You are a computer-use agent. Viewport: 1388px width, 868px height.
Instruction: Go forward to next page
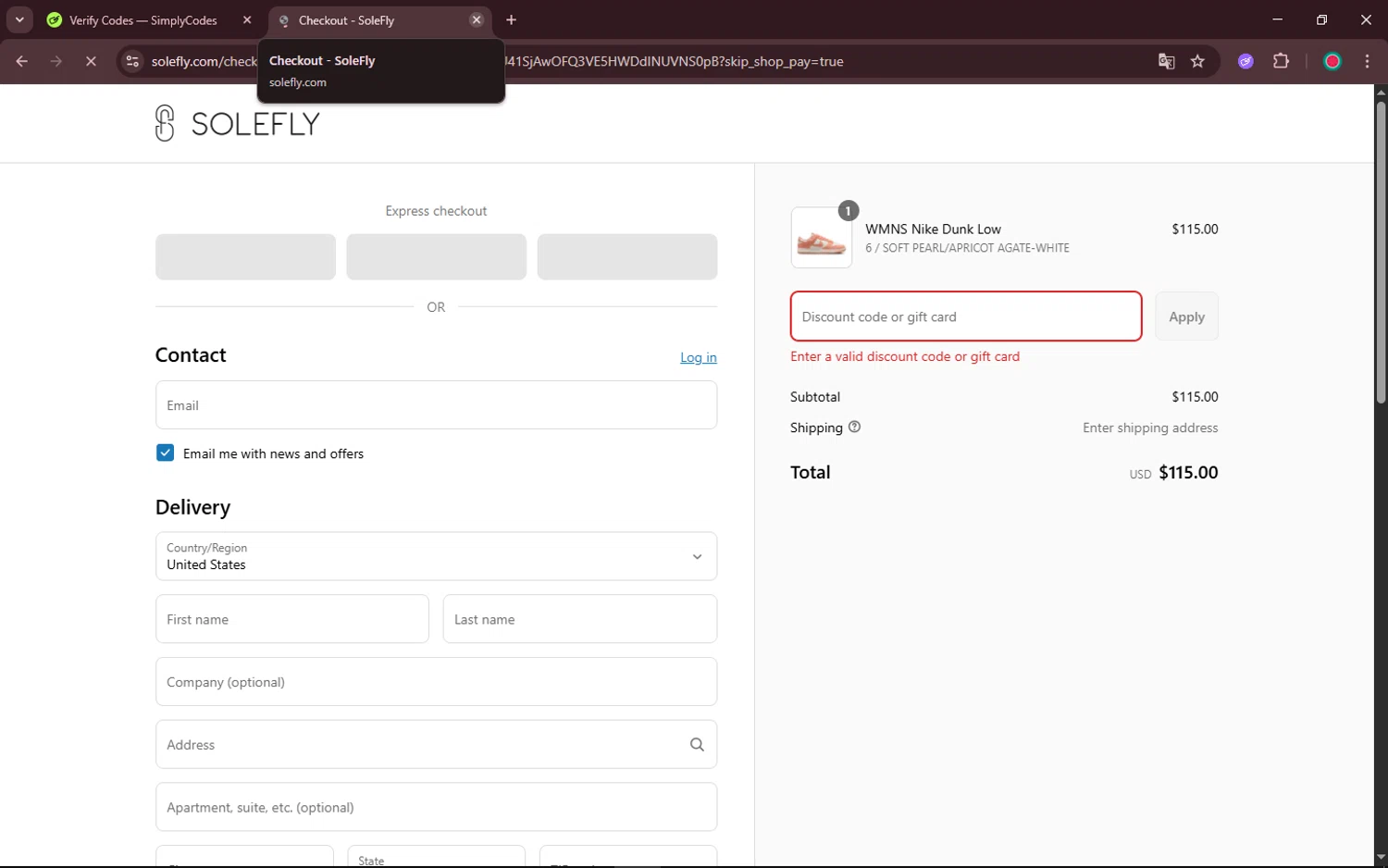tap(56, 61)
